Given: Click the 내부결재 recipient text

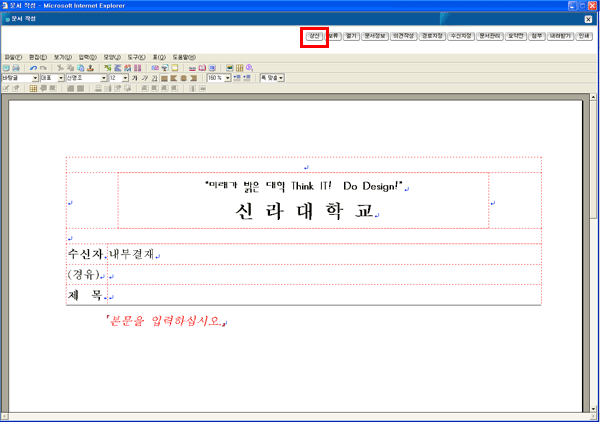Looking at the screenshot, I should pos(132,254).
